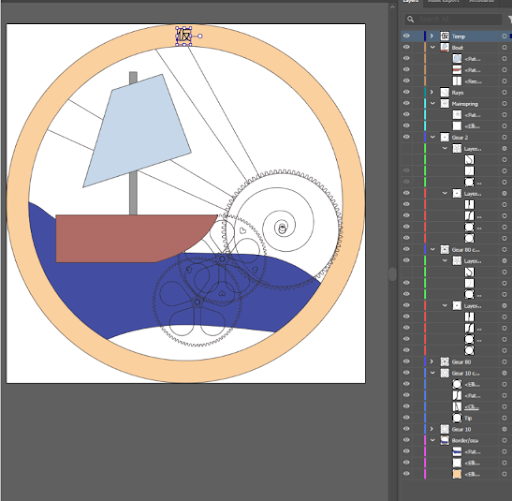The image size is (512, 501).
Task: Click the target circle for Gear 80 layer
Action: (504, 362)
